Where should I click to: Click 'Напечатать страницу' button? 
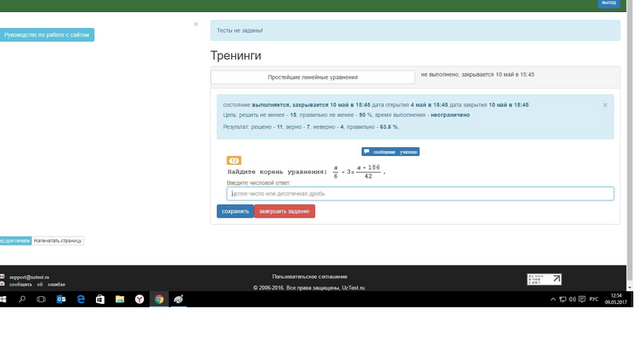[58, 241]
